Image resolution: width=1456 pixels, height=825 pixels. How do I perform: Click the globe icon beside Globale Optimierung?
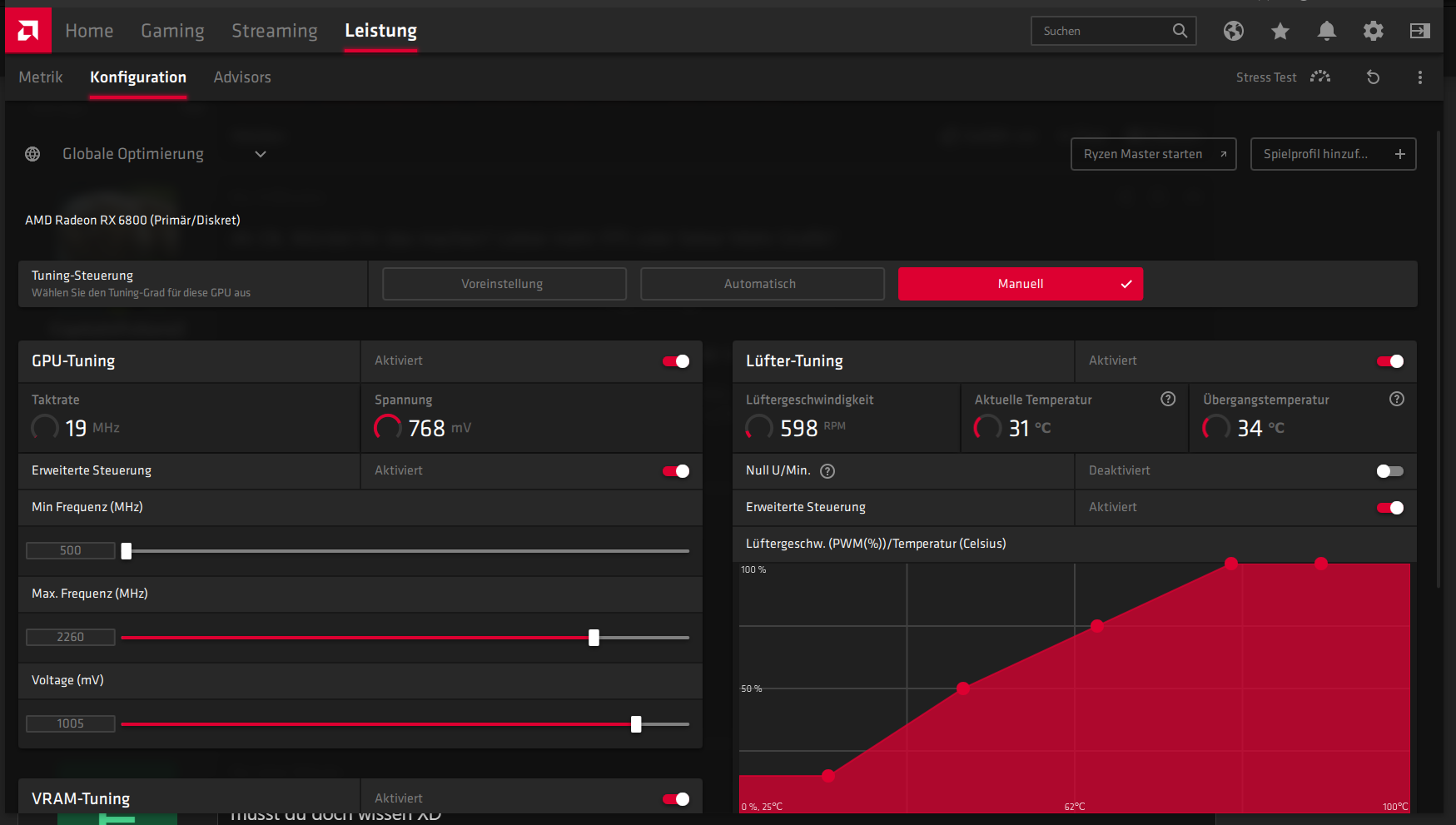32,154
